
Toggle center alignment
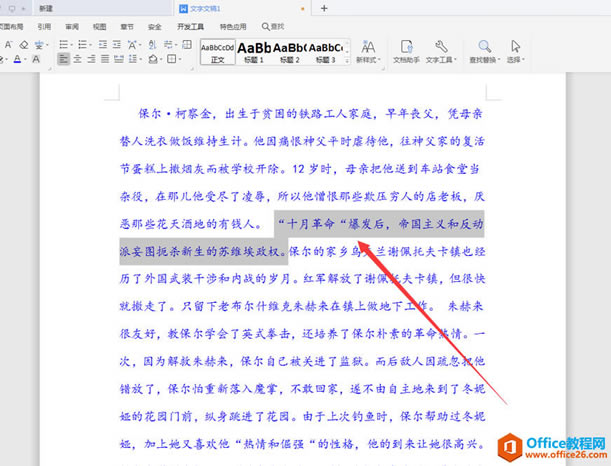pyautogui.click(x=78, y=59)
